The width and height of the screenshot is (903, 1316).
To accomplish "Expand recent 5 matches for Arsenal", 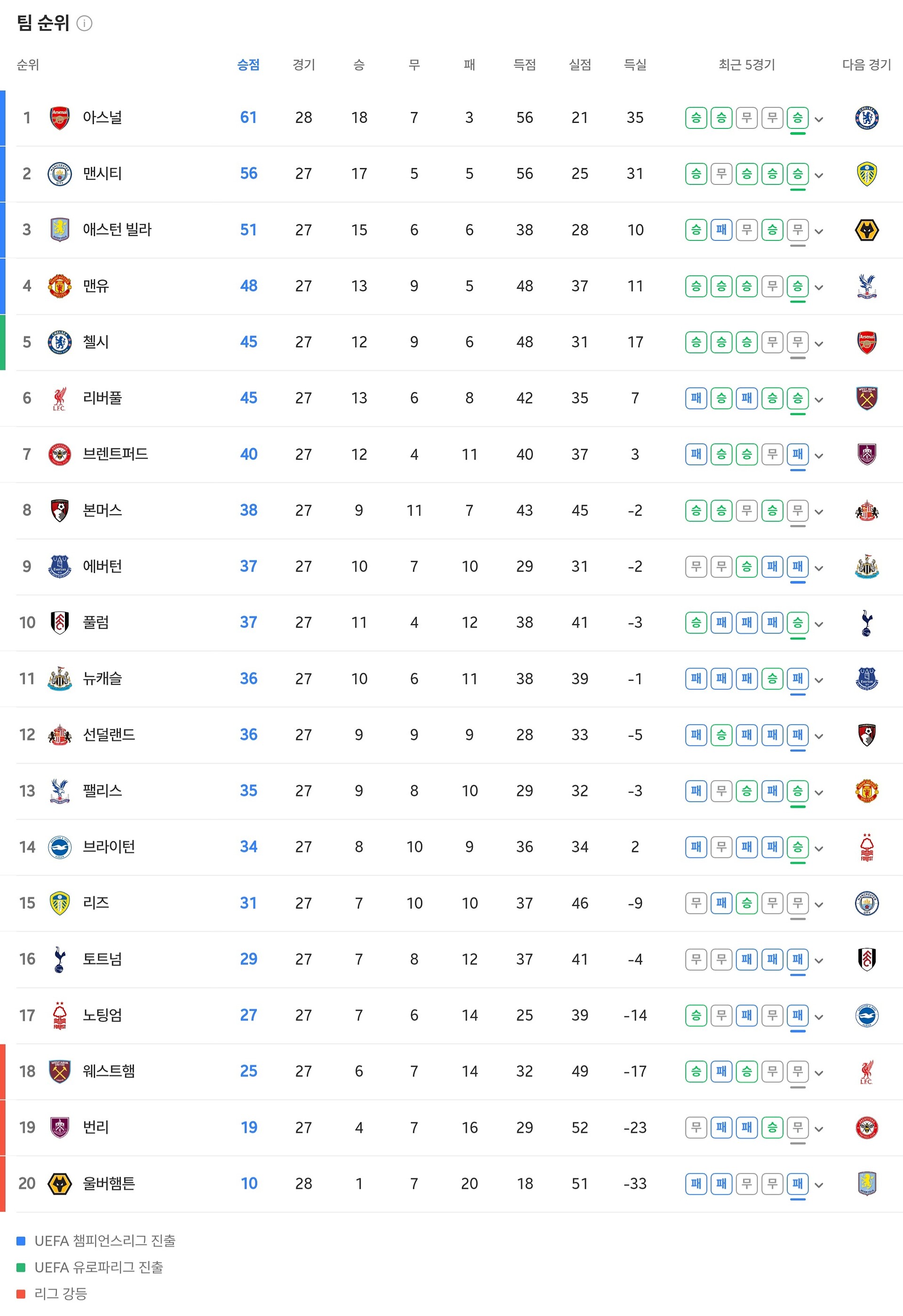I will (819, 119).
